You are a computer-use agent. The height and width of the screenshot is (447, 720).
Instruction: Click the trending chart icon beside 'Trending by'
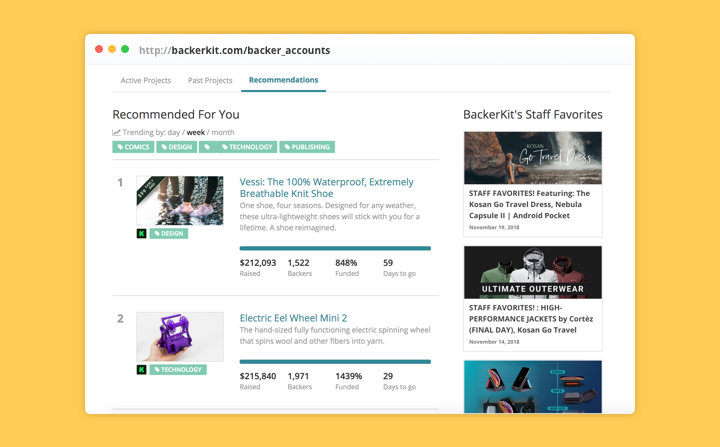[117, 132]
